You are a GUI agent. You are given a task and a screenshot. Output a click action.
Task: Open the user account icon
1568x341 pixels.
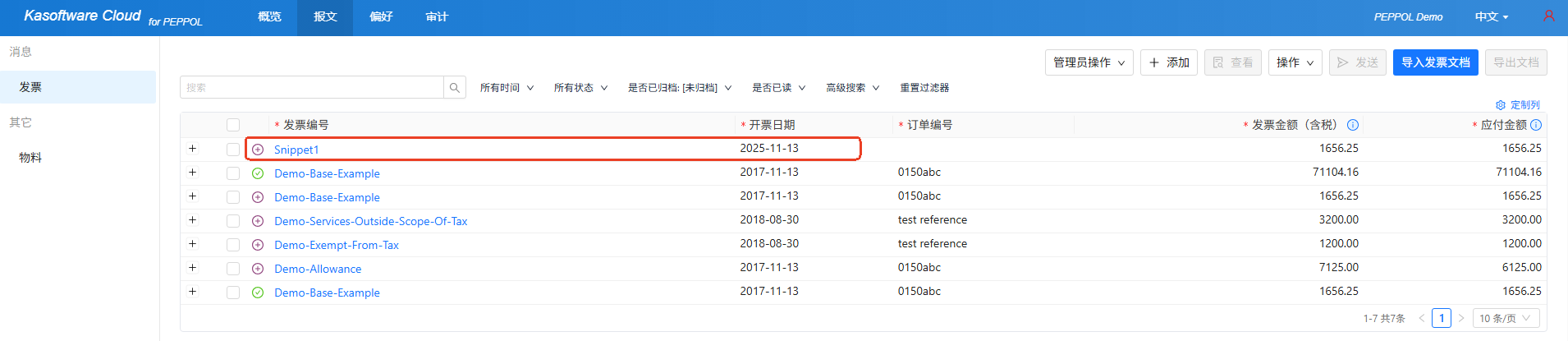1548,16
